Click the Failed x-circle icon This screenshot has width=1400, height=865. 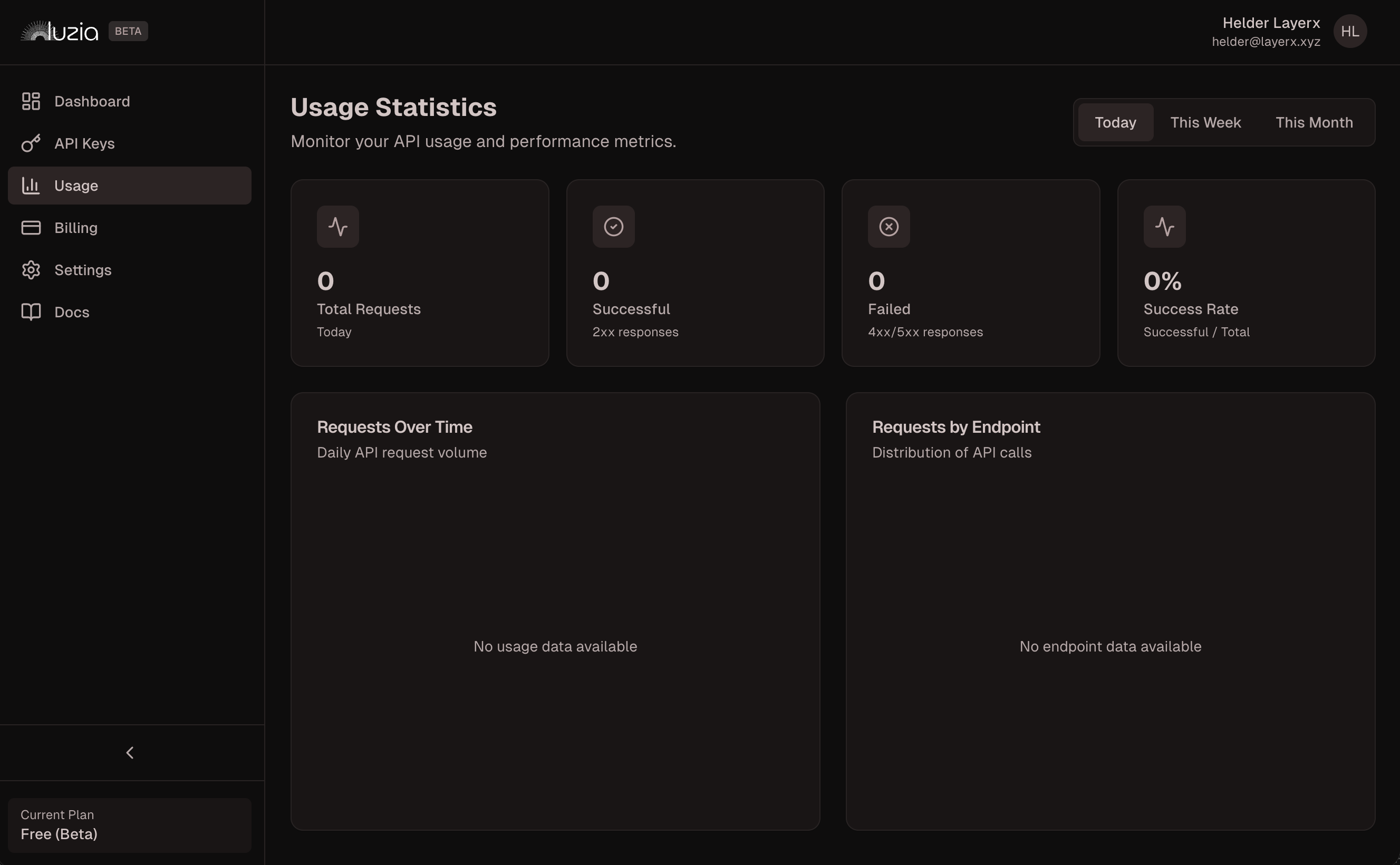tap(889, 227)
